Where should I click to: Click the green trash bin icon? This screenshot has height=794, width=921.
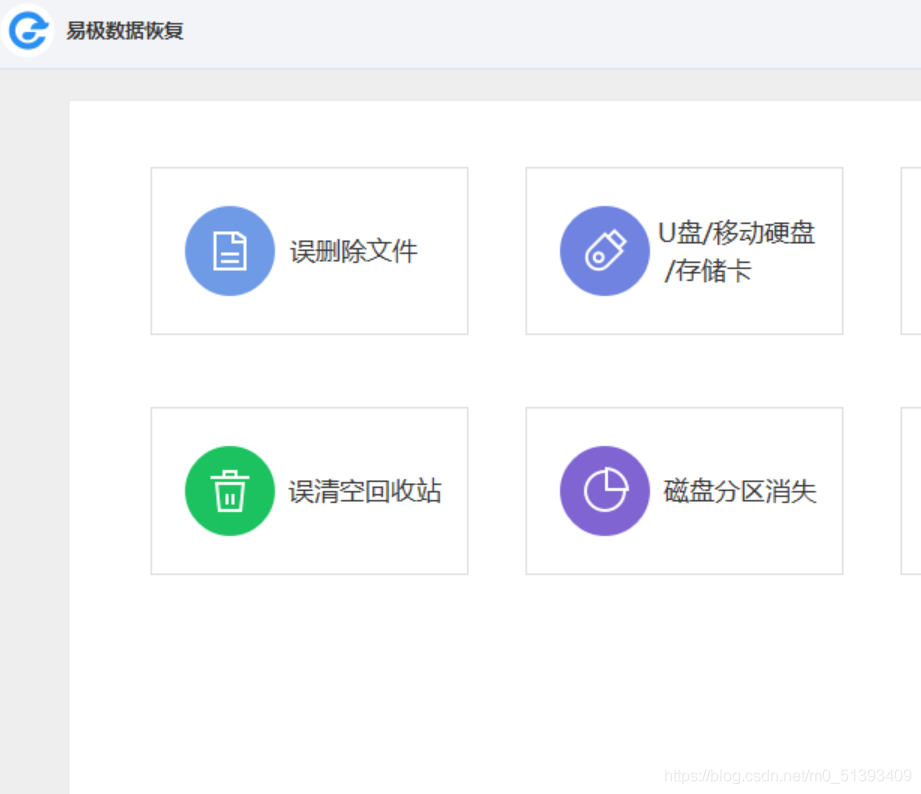point(230,491)
